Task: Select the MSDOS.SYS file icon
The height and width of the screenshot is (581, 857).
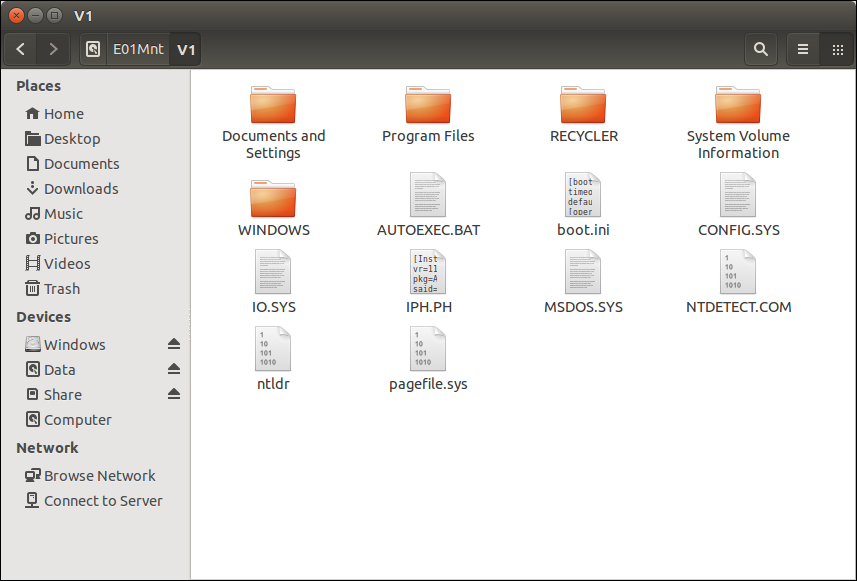Action: tap(583, 272)
